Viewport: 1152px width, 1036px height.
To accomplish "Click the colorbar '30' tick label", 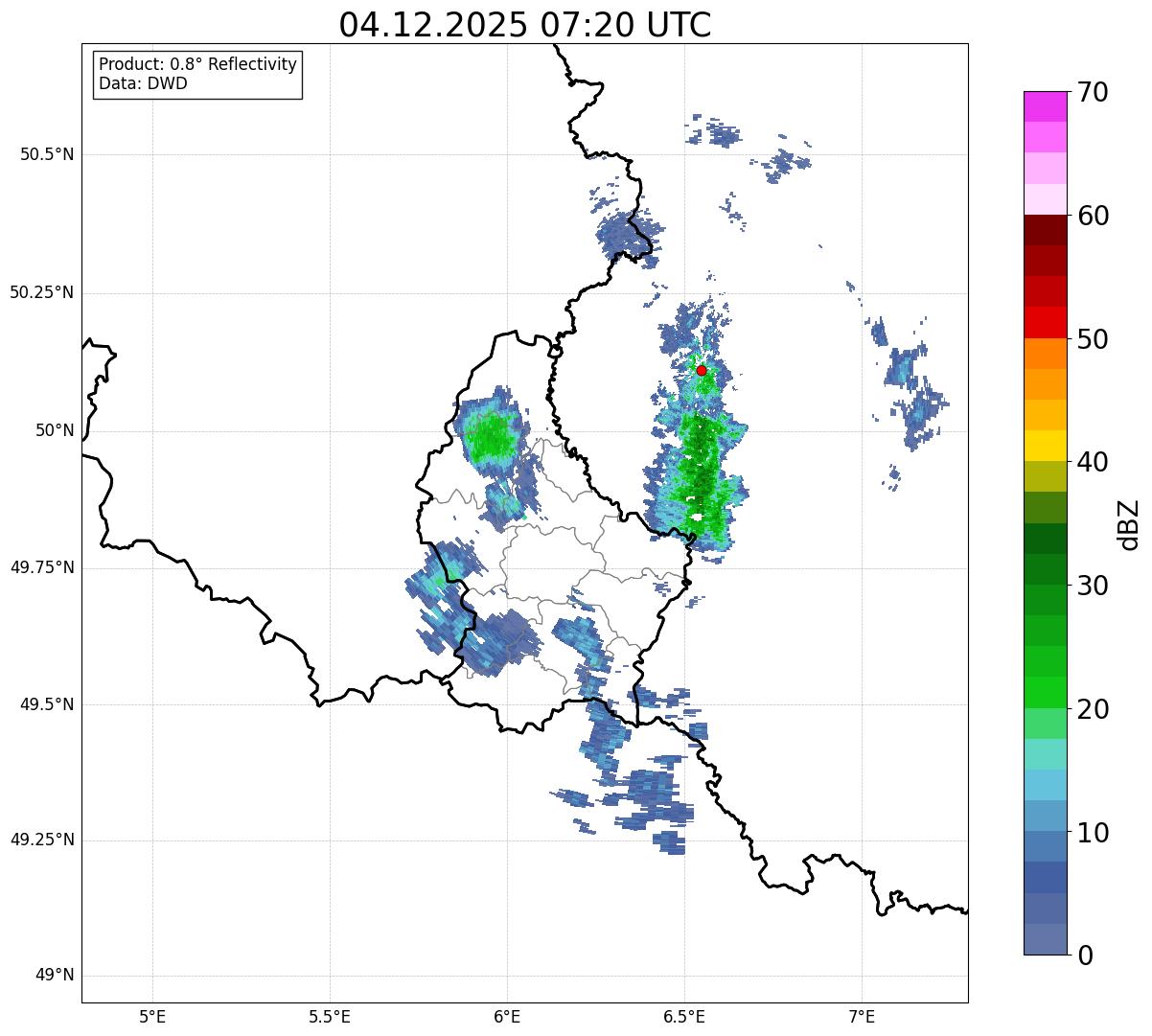I will pyautogui.click(x=1093, y=586).
